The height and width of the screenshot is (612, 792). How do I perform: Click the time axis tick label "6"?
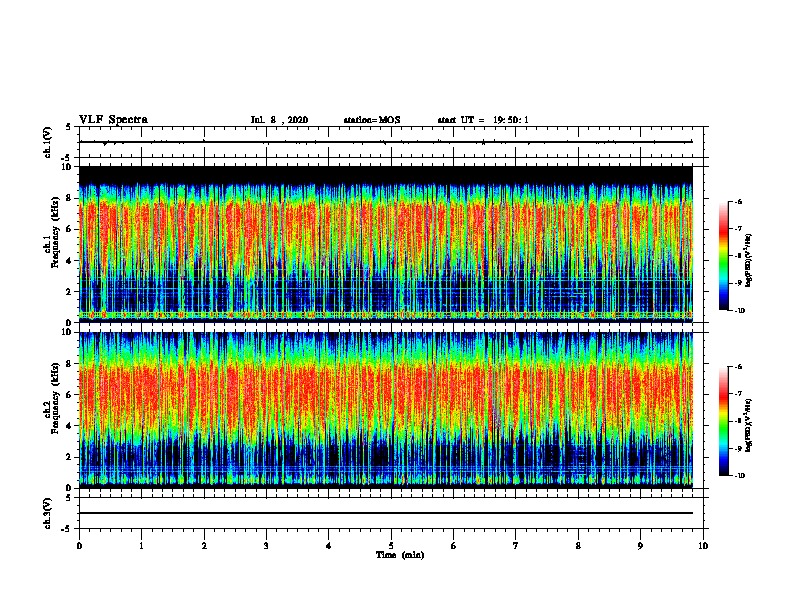click(x=454, y=546)
